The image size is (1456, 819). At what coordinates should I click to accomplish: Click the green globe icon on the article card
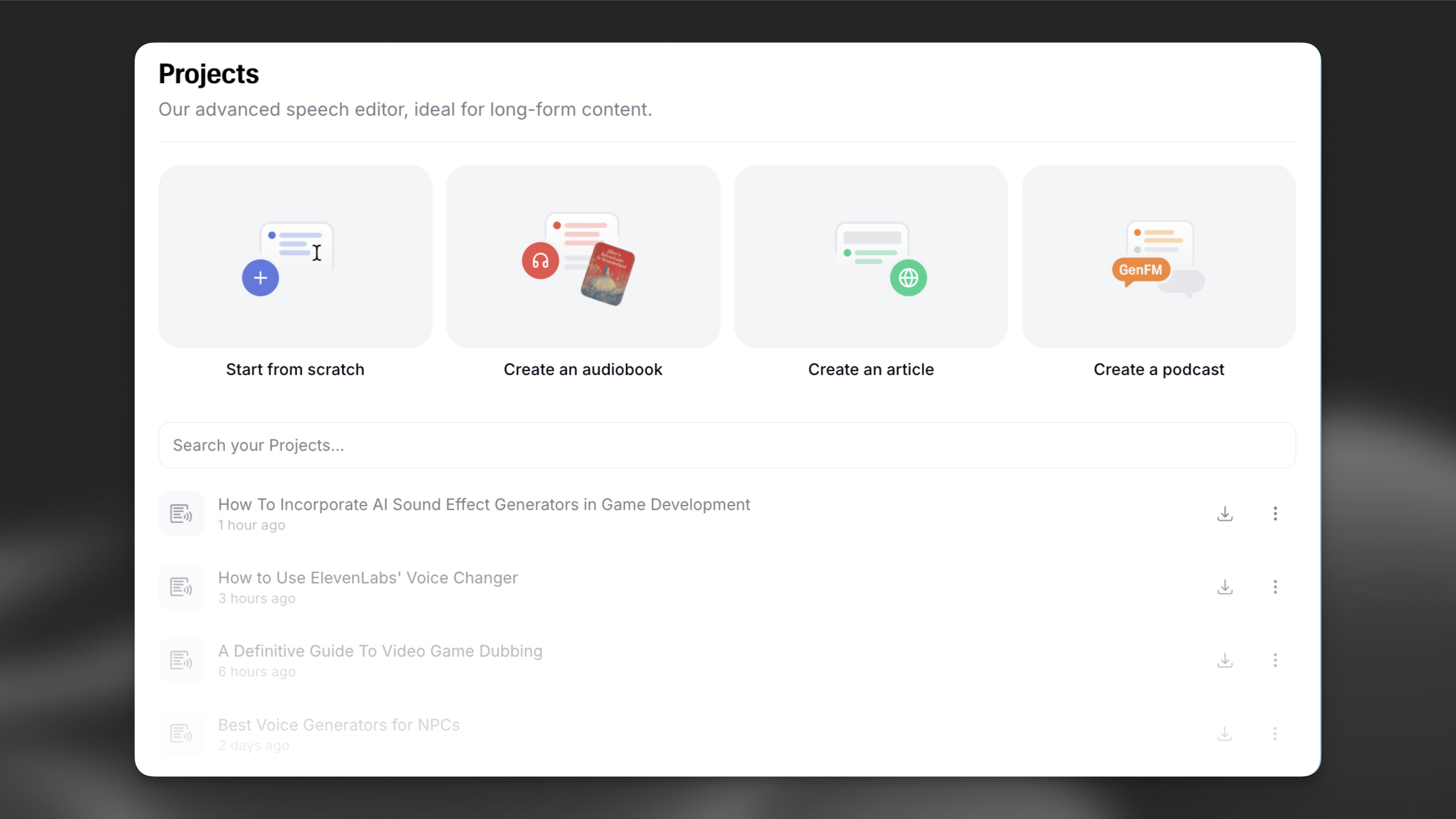point(908,277)
